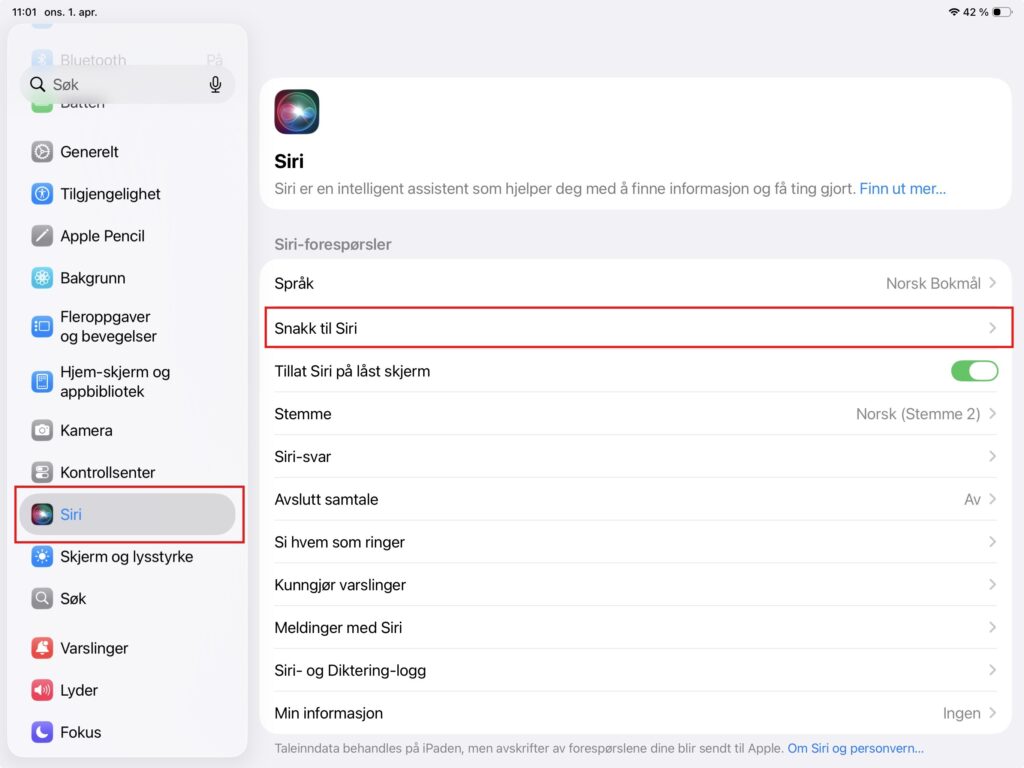Select Varslinger bell icon
Image resolution: width=1024 pixels, height=768 pixels.
[42, 648]
